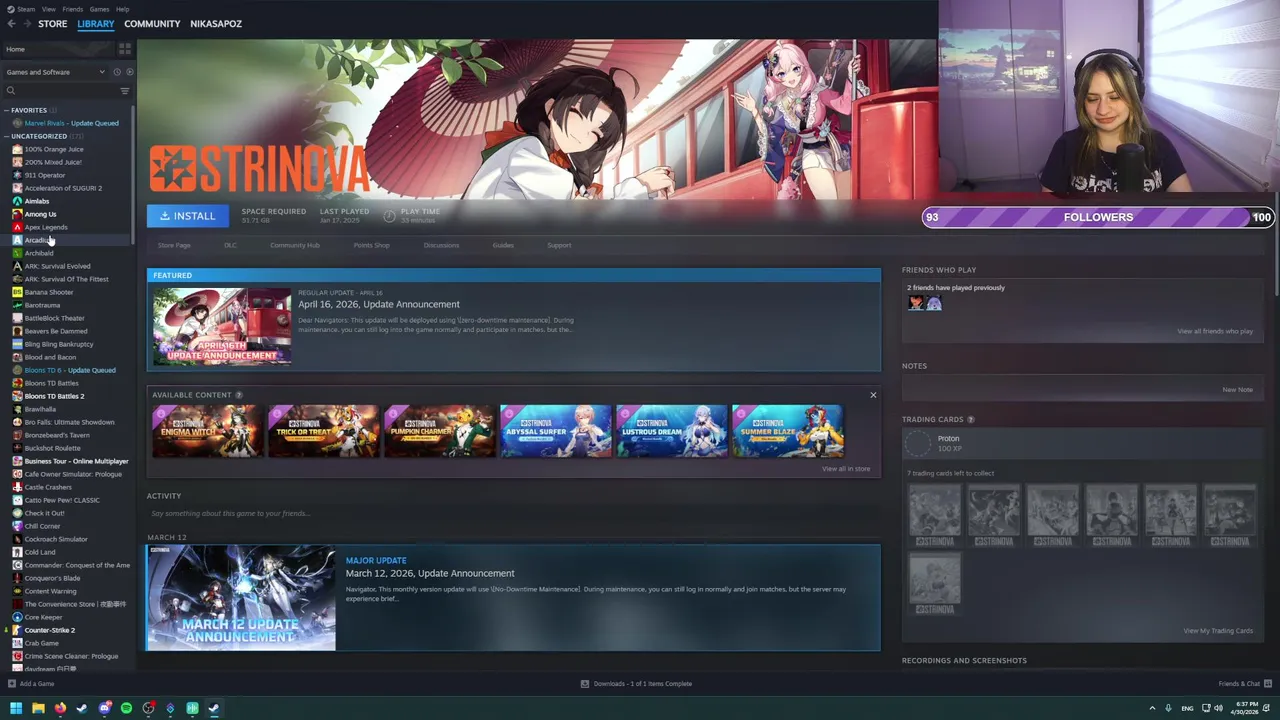The width and height of the screenshot is (1280, 720).
Task: Go to Store Page link
Action: pos(174,245)
